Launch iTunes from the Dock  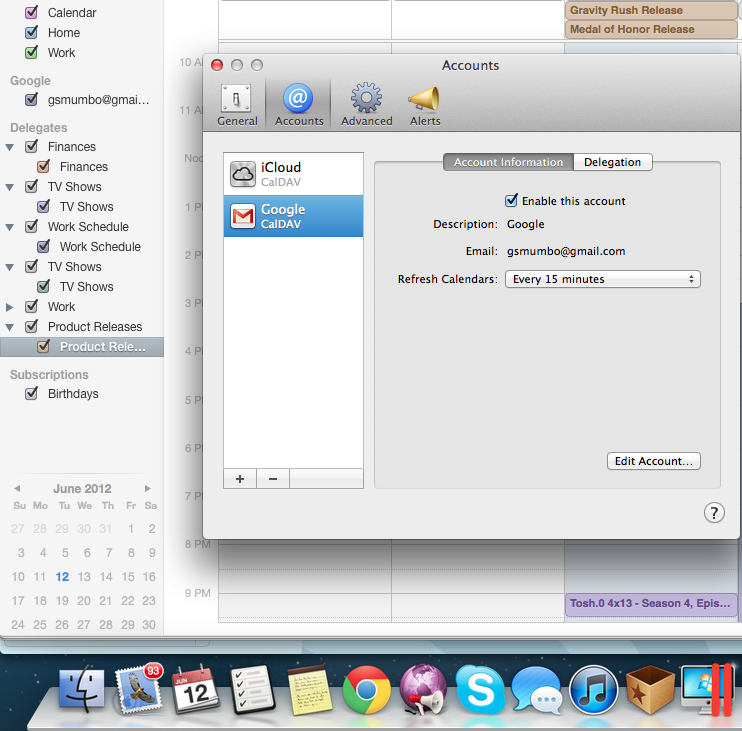click(x=593, y=690)
